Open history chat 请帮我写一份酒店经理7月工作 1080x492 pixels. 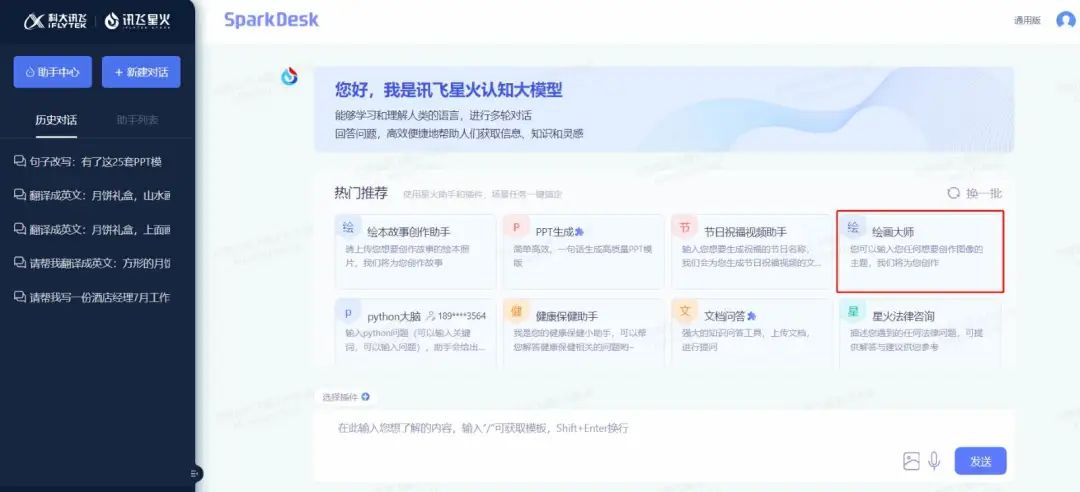[92, 297]
